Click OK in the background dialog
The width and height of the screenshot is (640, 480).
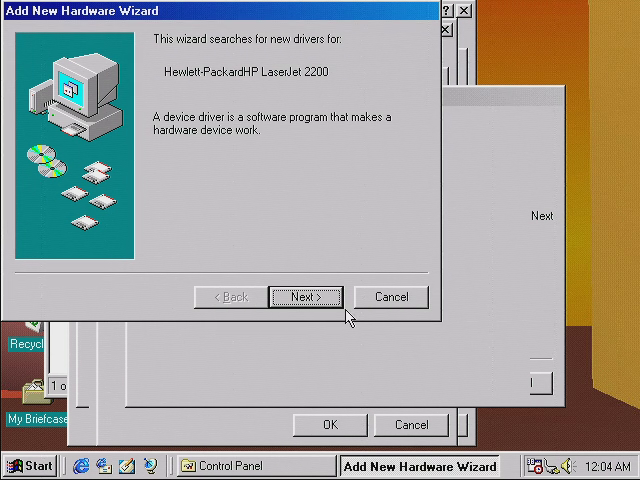[330, 425]
